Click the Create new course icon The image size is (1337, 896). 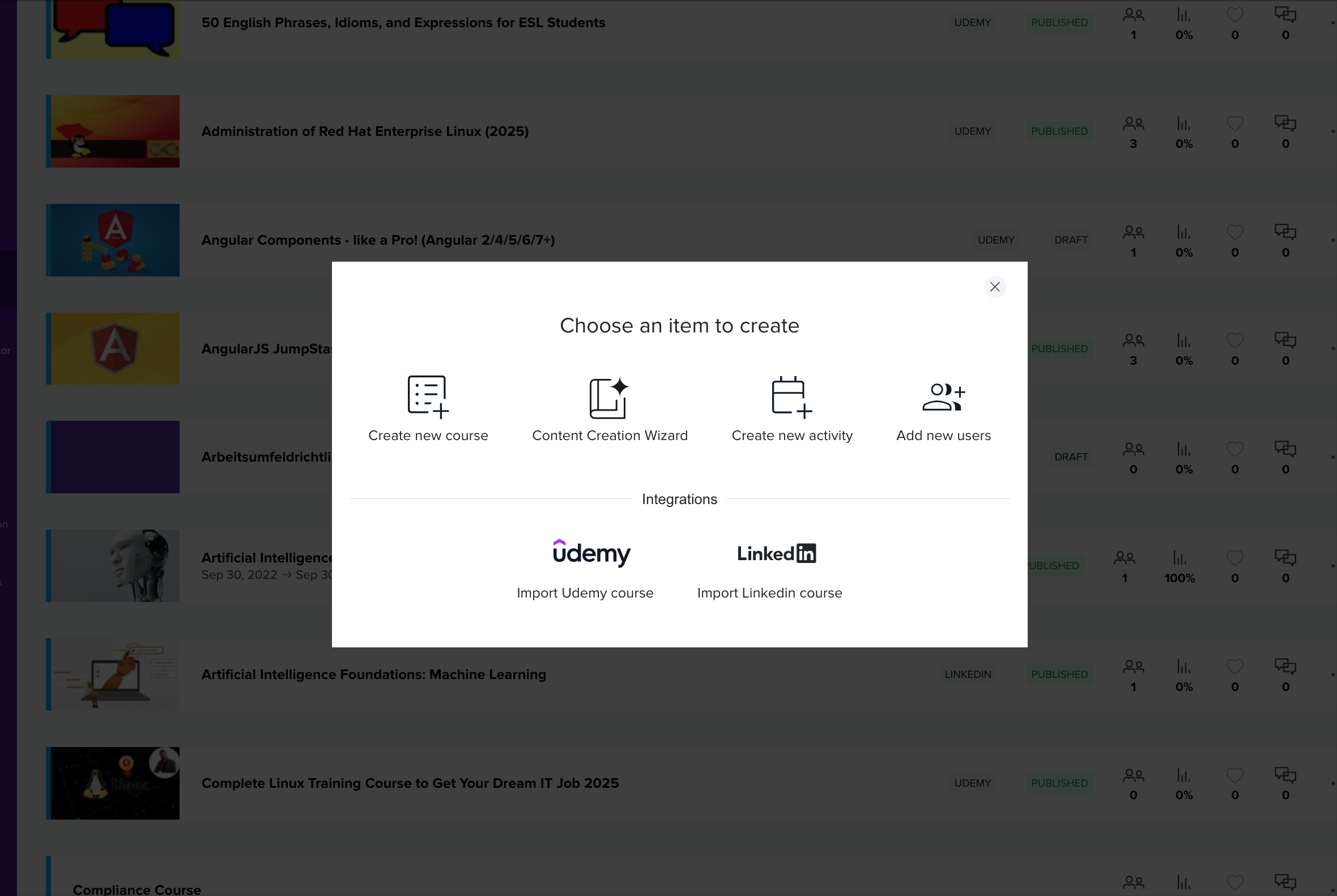click(428, 395)
